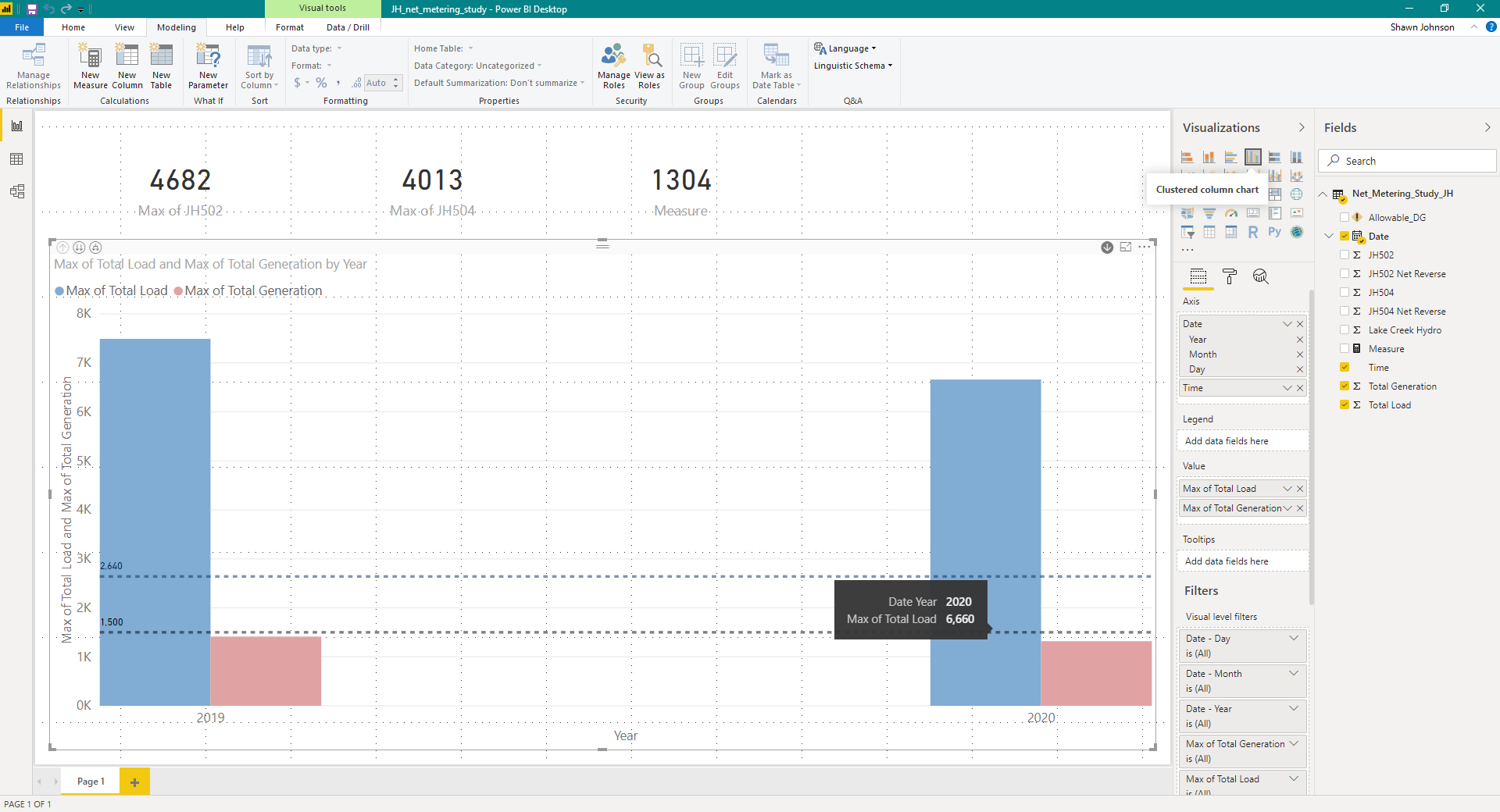Click the blue Total Load bar for 2019
The image size is (1500, 812).
coord(155,522)
